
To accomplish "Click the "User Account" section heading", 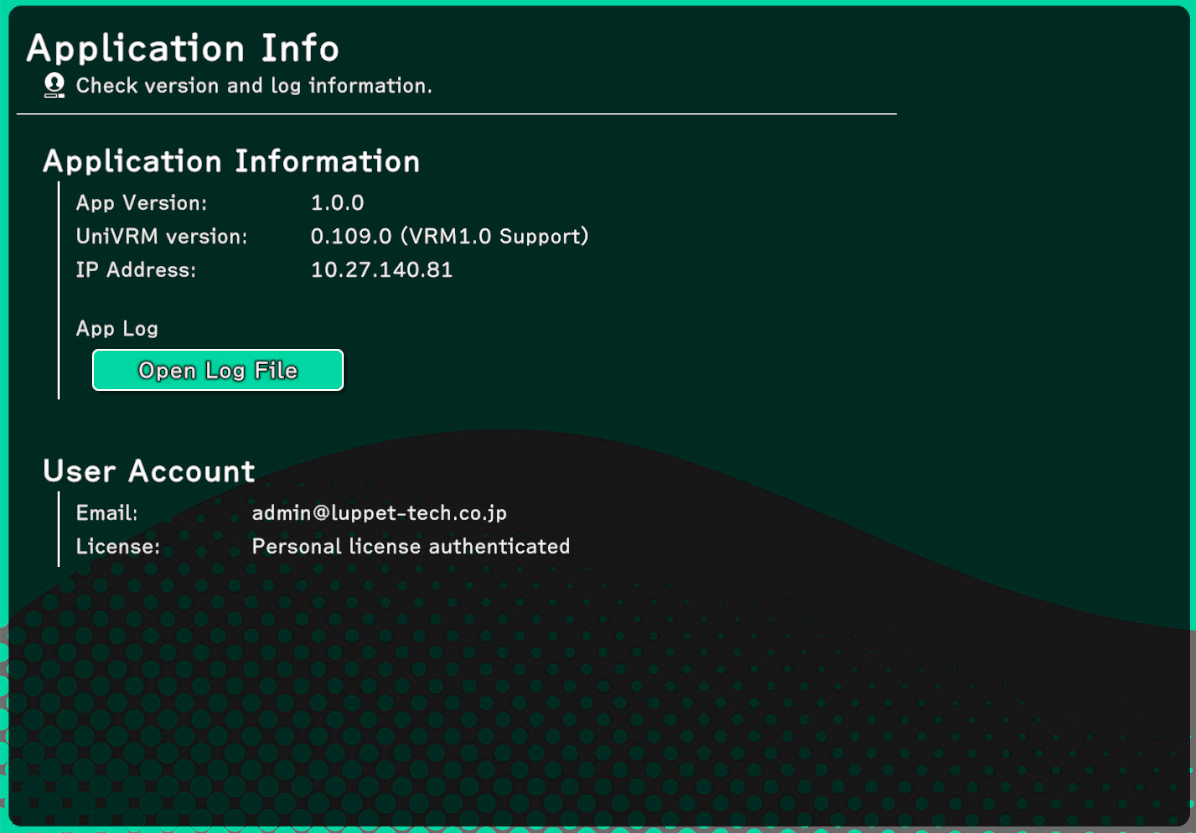I will 149,471.
